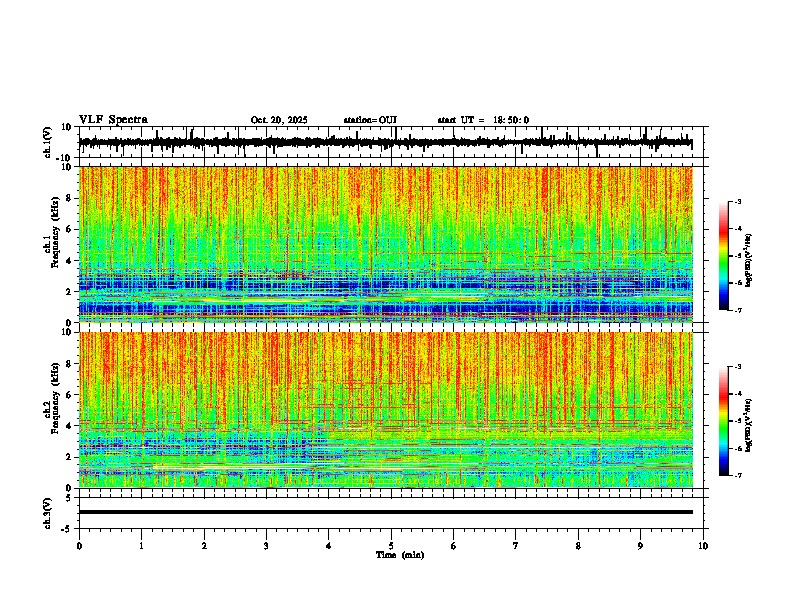Click the ch.2 "Frequency (kHz)" axis label
The image size is (792, 612).
click(56, 398)
